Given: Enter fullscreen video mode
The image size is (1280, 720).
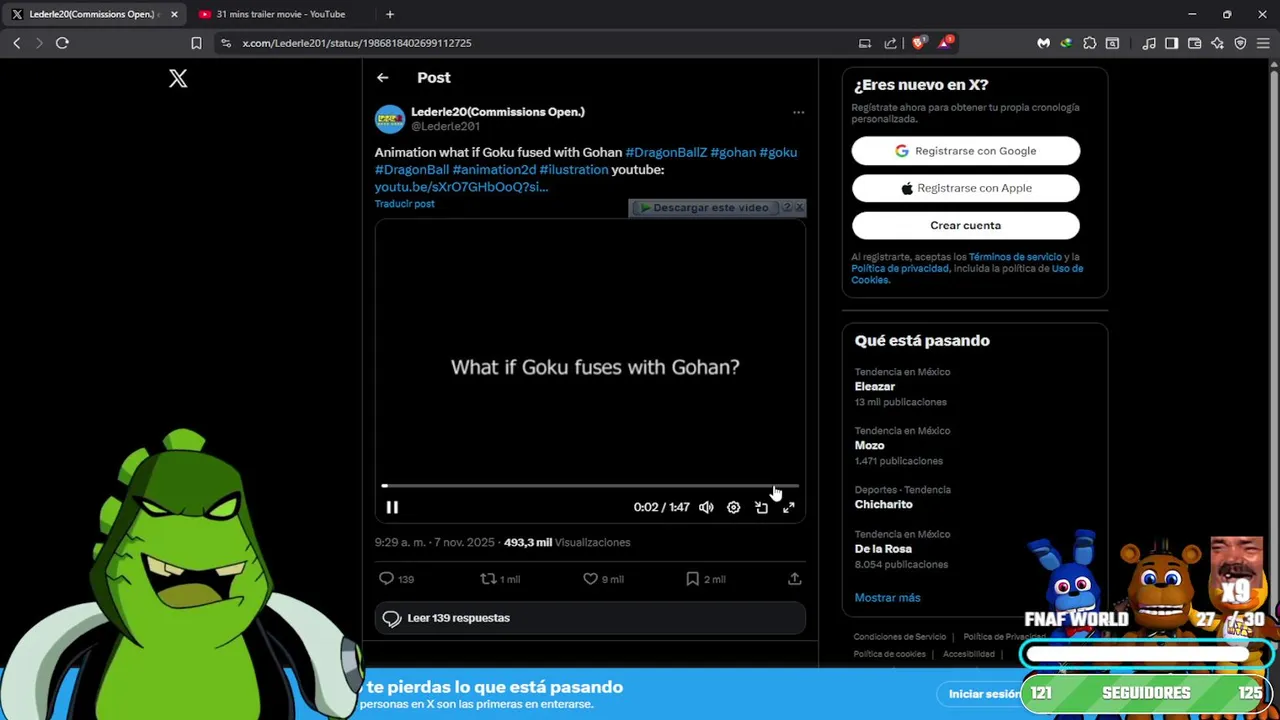Looking at the screenshot, I should (788, 507).
